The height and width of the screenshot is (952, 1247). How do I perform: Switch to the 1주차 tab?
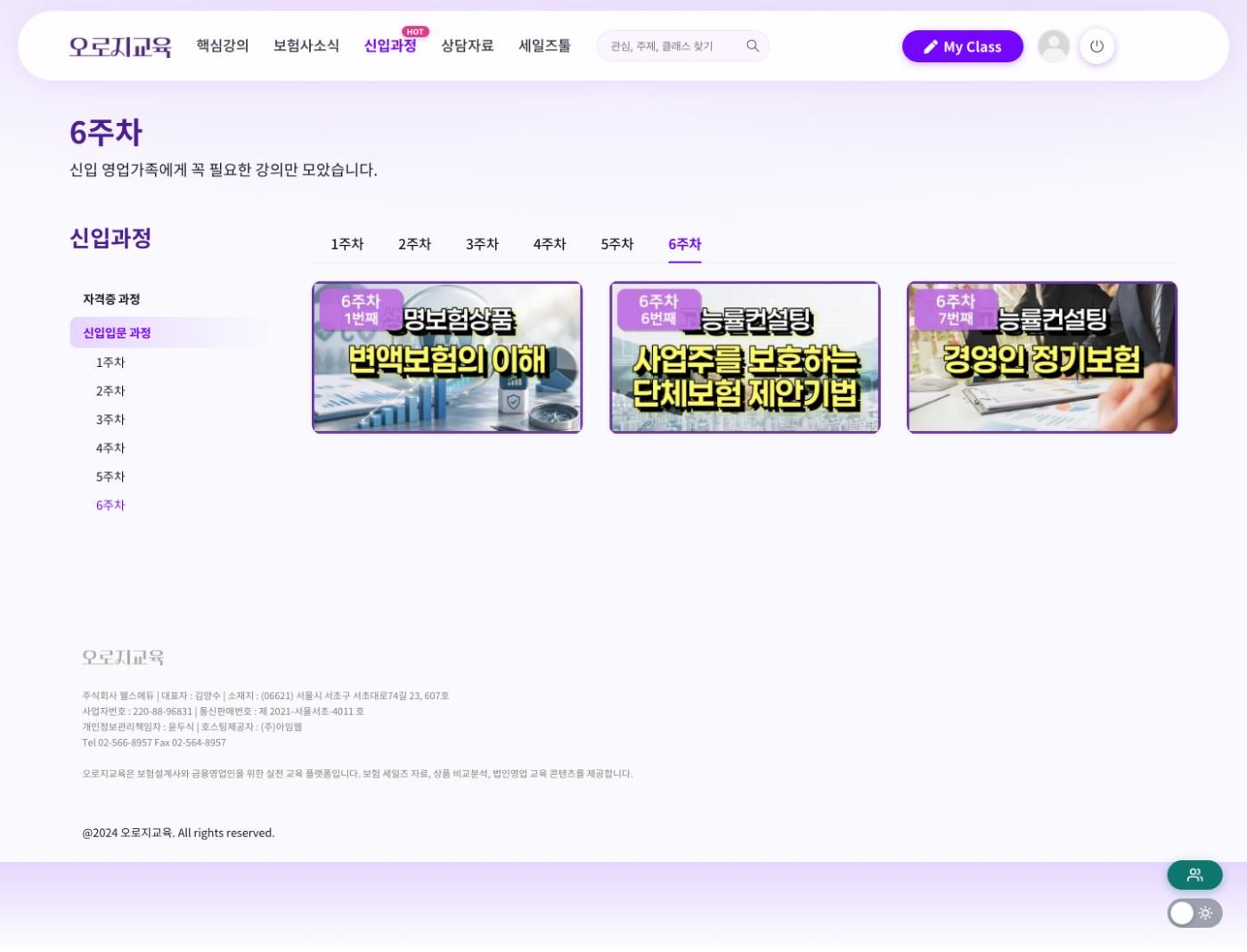(x=347, y=244)
